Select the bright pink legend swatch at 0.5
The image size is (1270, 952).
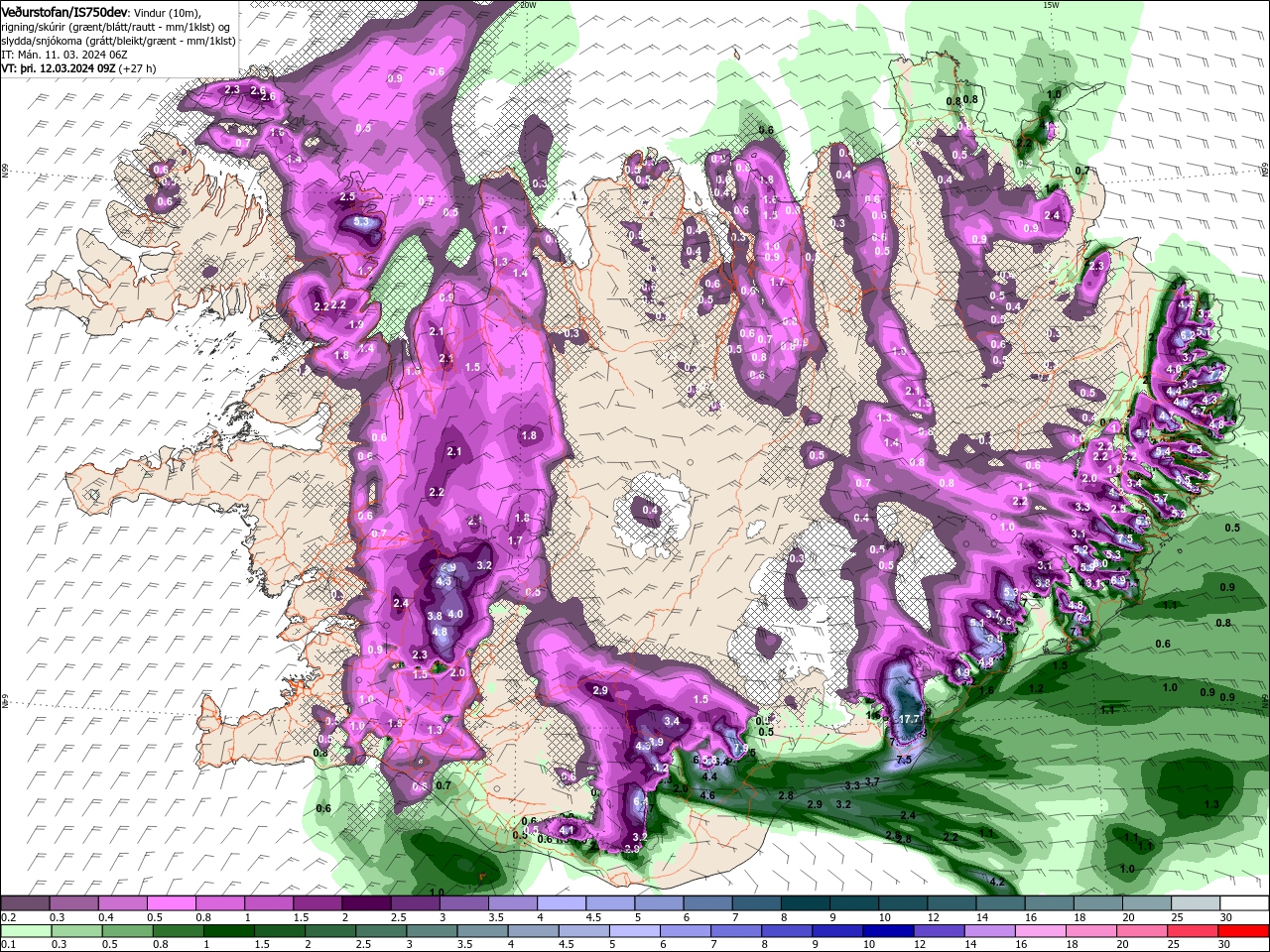(x=171, y=903)
